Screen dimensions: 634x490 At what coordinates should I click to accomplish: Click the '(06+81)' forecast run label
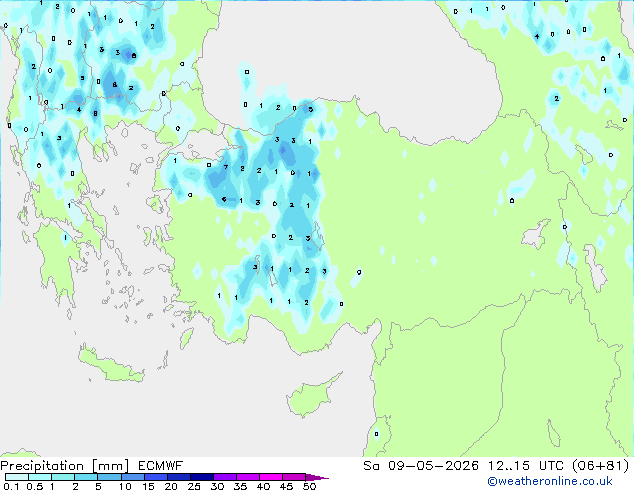coord(601,466)
